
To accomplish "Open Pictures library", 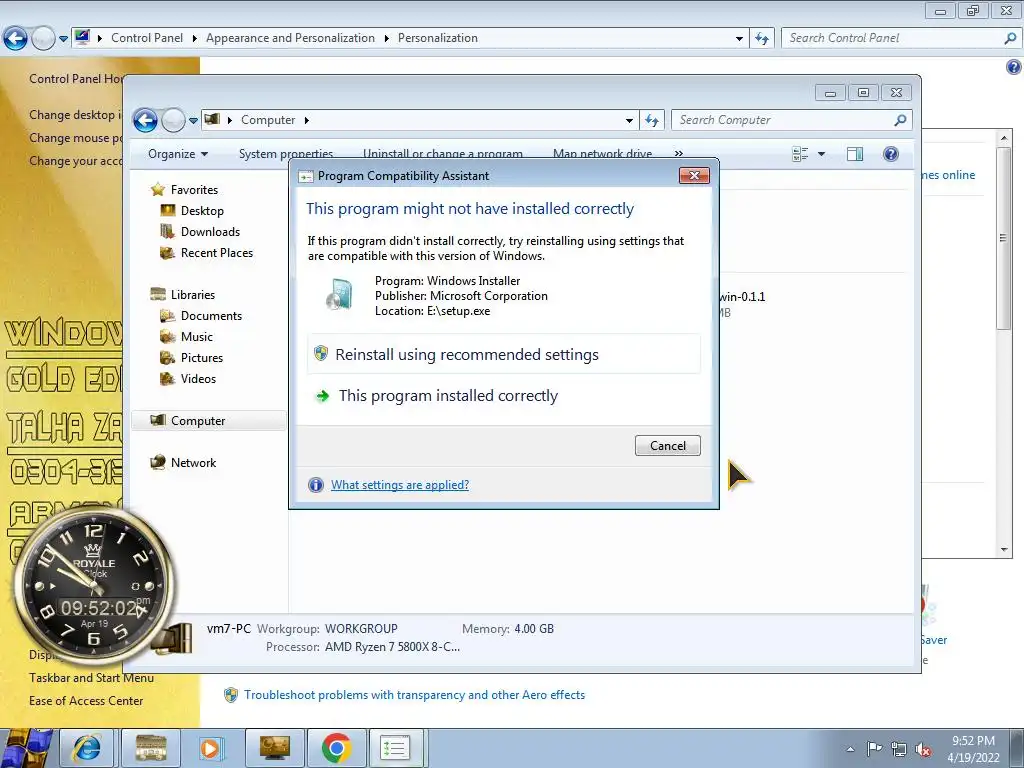I will click(201, 357).
